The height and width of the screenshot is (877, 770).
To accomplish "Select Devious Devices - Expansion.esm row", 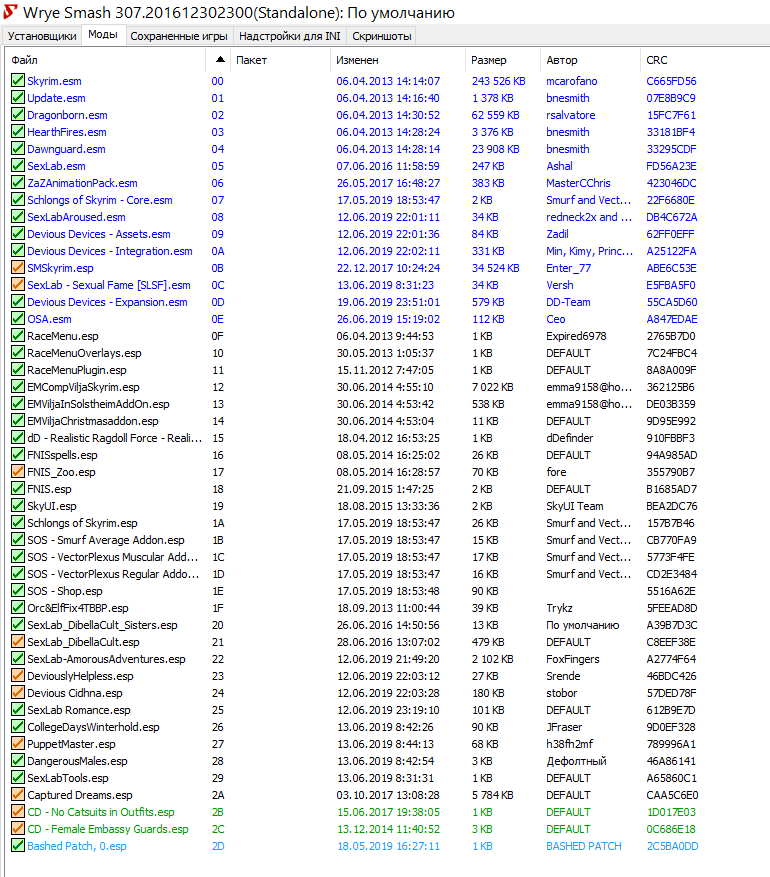I will pos(385,302).
